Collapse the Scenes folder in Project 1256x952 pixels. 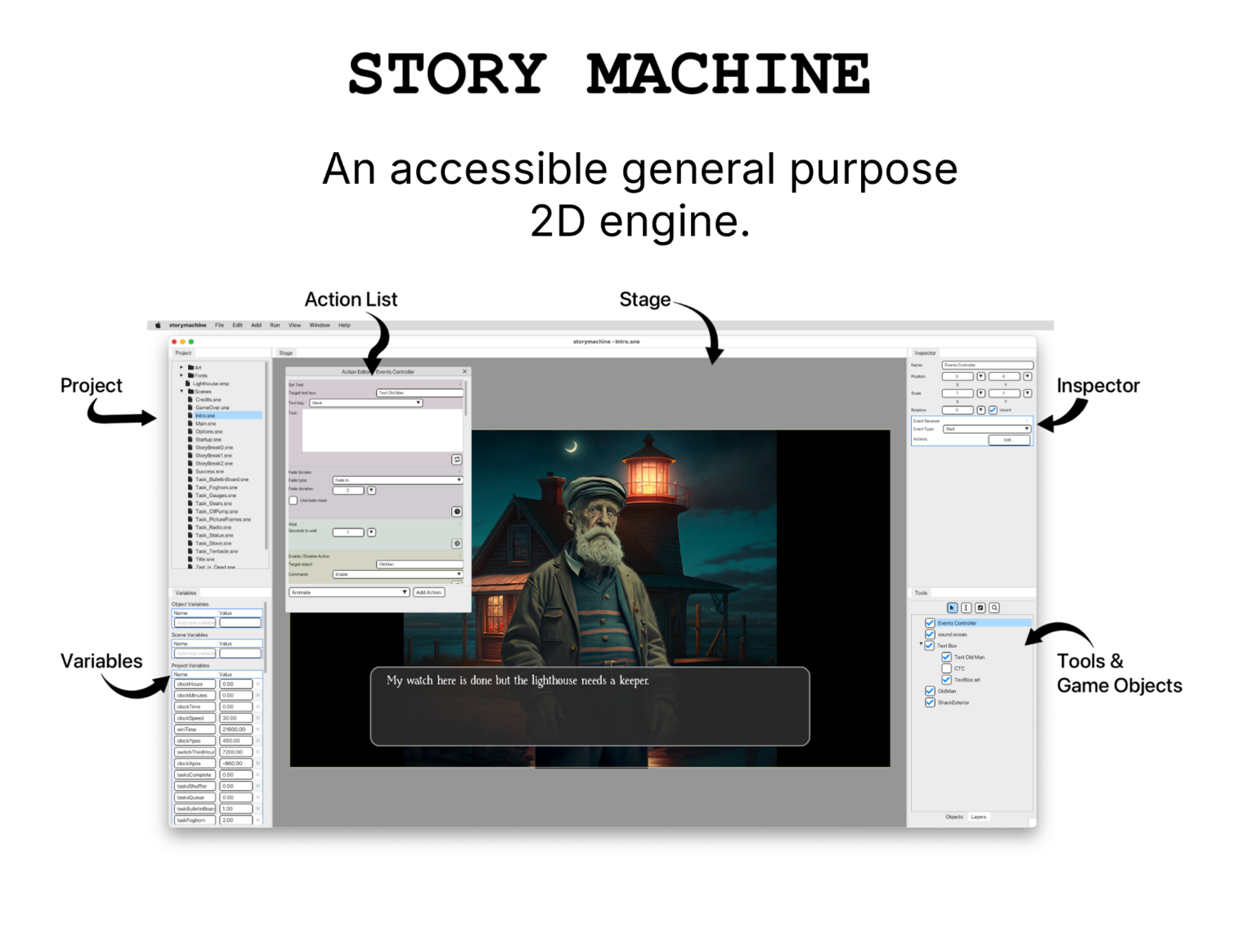tap(182, 392)
